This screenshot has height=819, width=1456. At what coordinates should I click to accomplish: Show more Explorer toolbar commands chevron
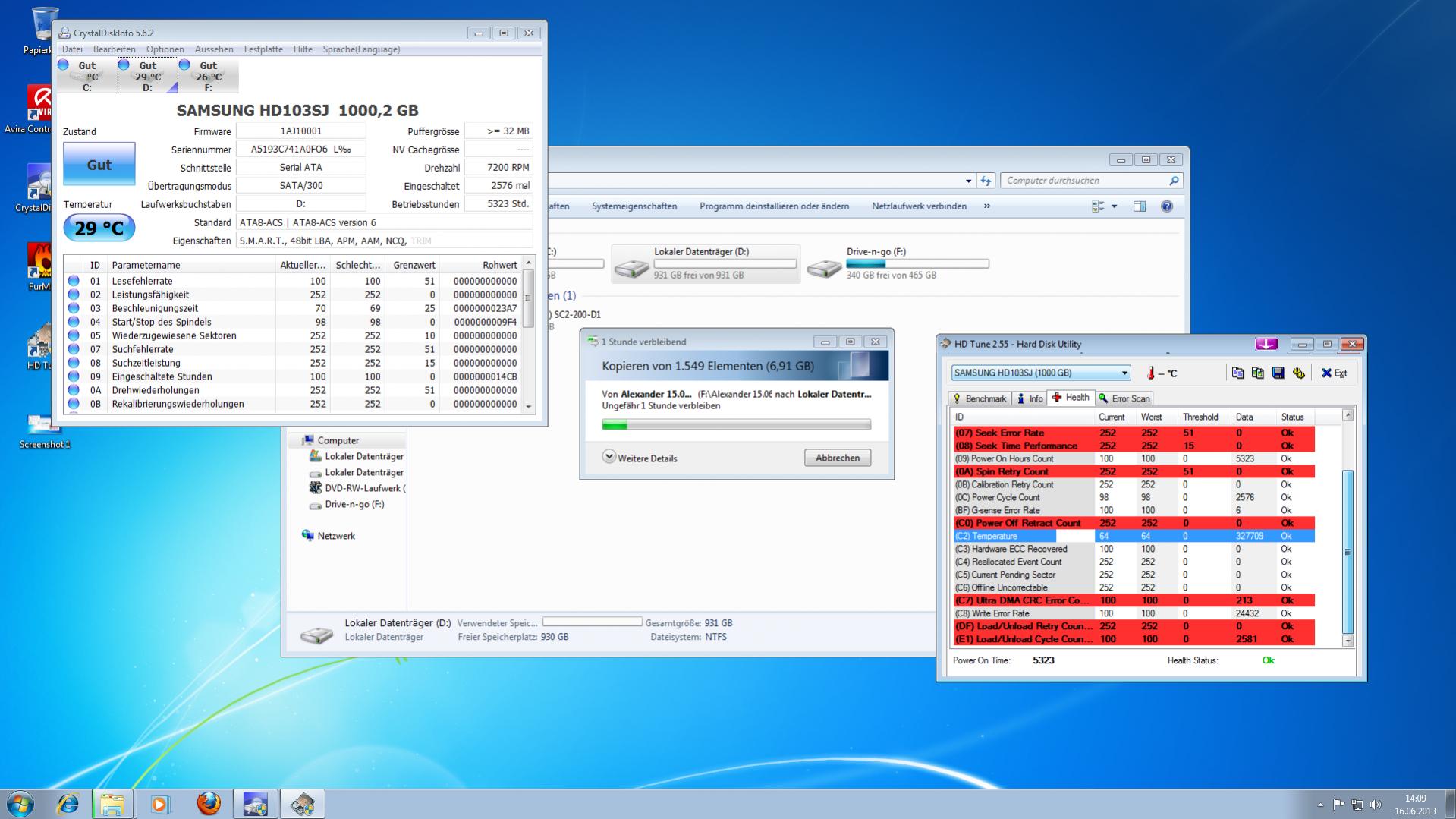[x=987, y=206]
